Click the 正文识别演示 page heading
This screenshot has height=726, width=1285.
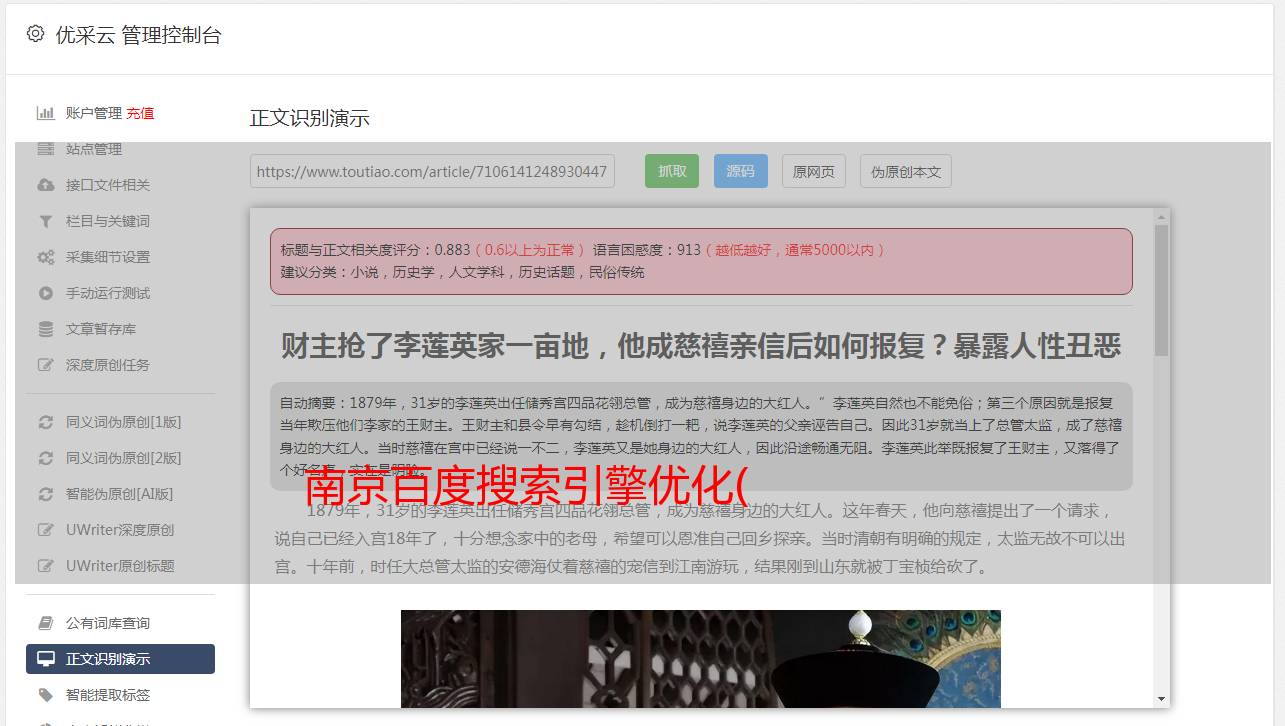click(x=310, y=118)
